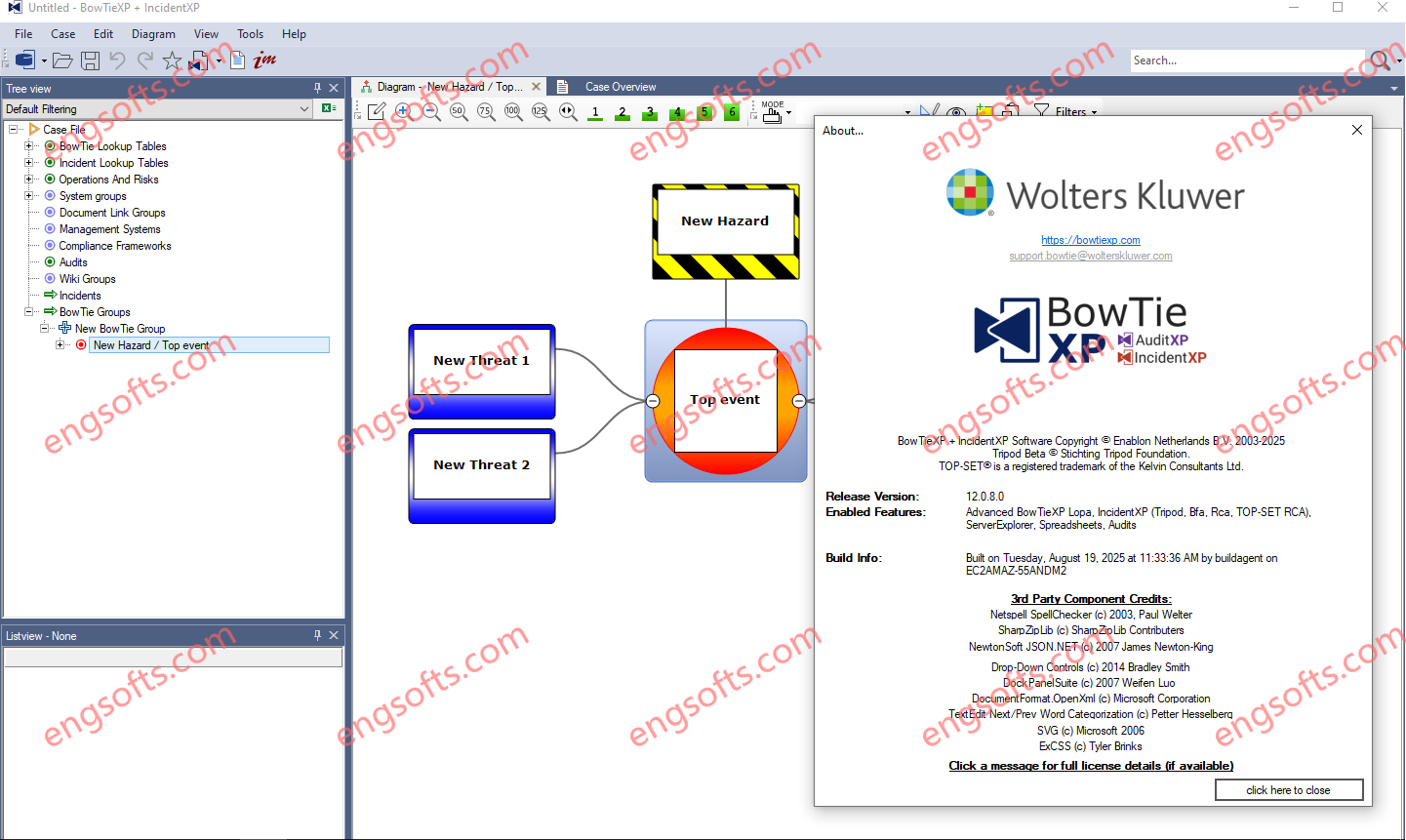Pin the Tree view panel
Image resolution: width=1406 pixels, height=840 pixels.
click(x=317, y=88)
